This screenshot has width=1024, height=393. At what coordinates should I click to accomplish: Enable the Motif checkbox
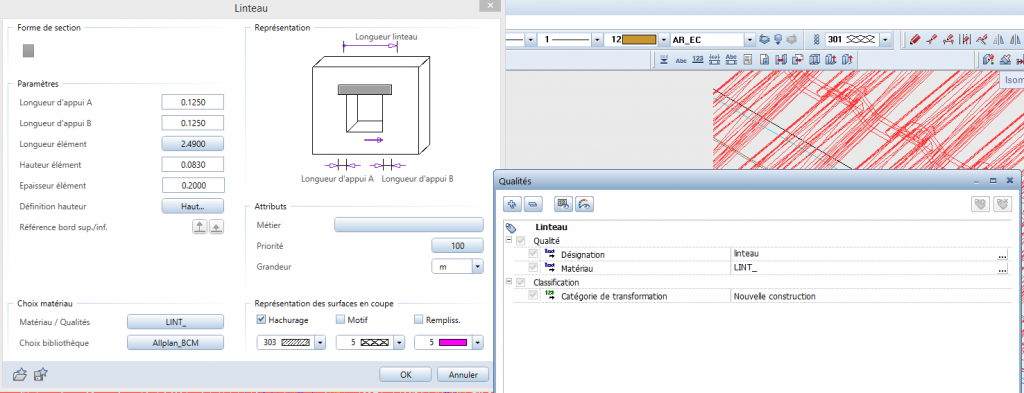tap(340, 320)
